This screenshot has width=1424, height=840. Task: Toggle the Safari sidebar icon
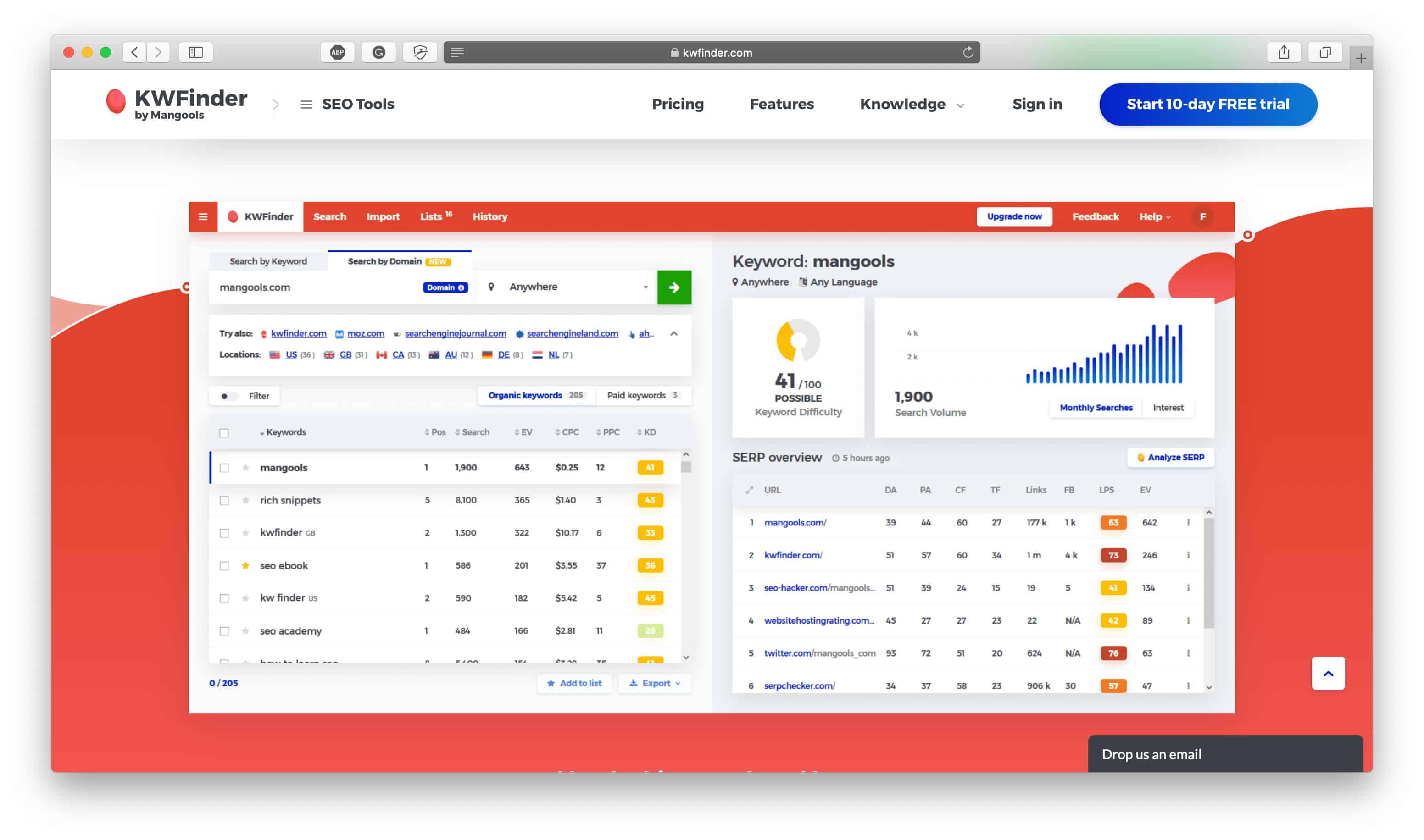(196, 53)
